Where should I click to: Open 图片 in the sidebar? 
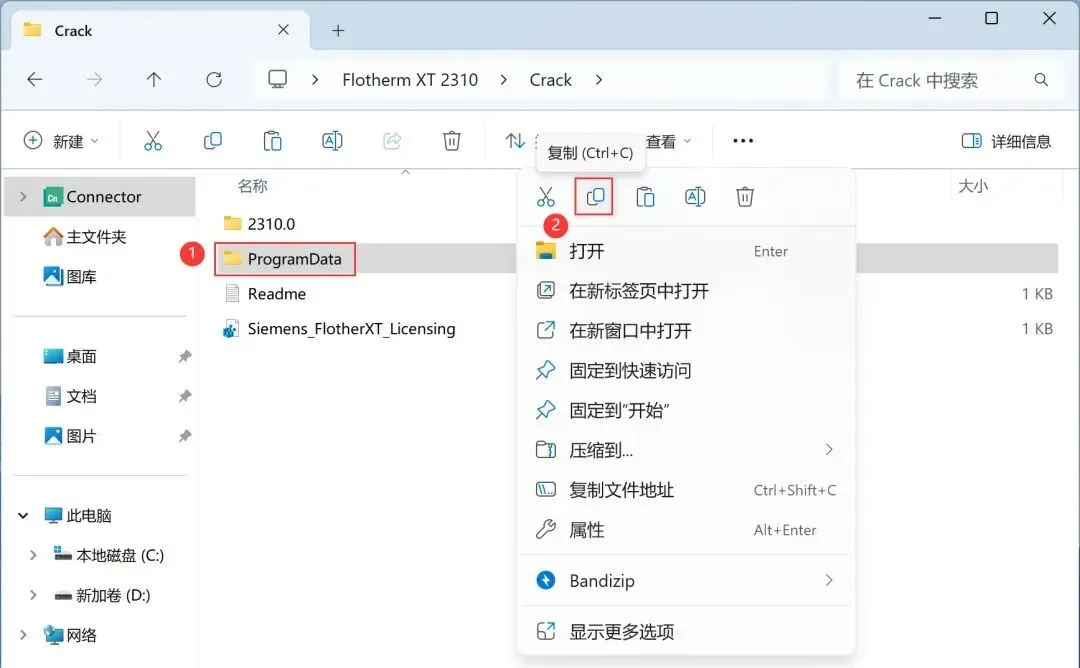click(x=70, y=437)
